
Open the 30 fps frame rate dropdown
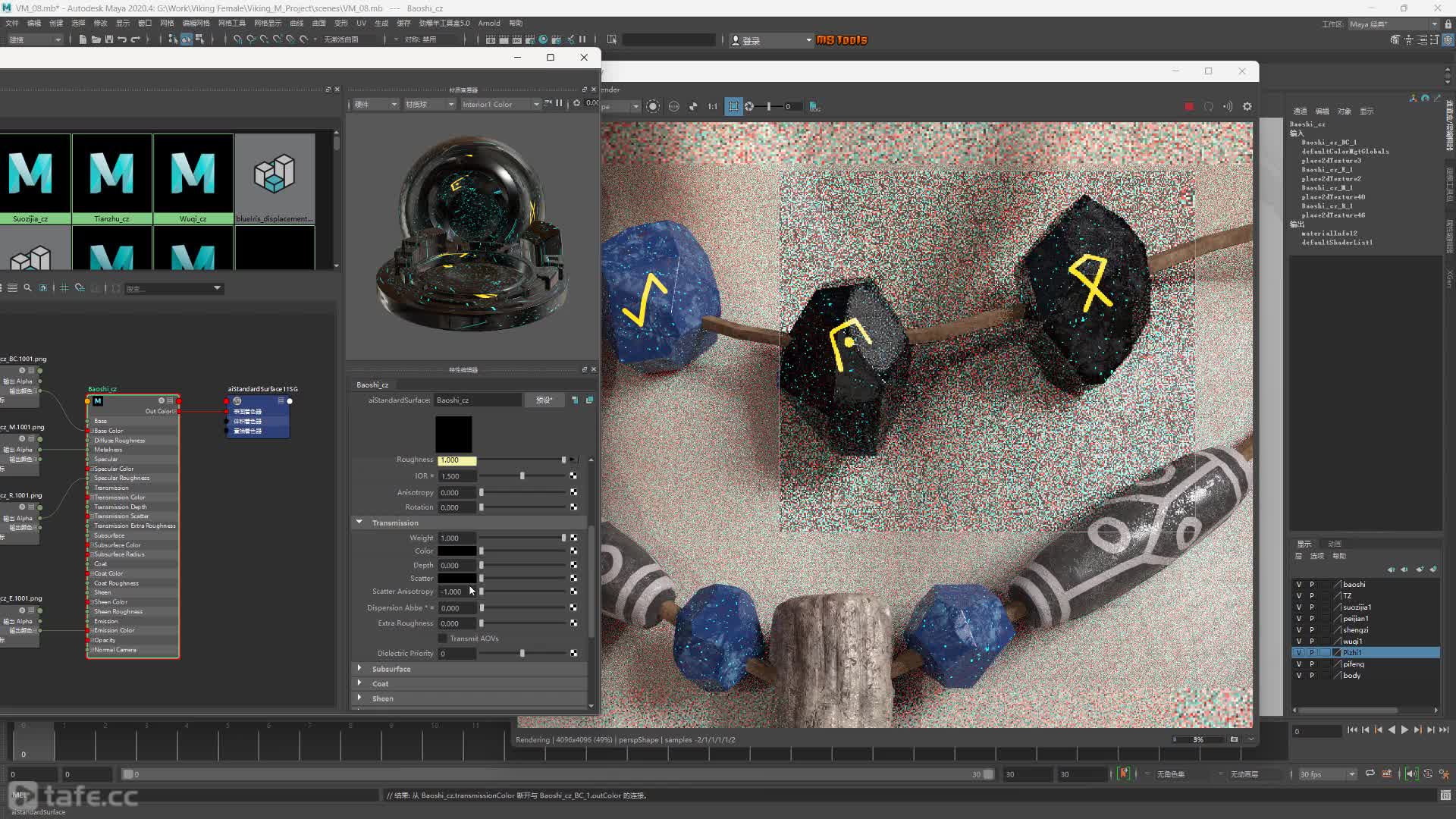[1328, 774]
